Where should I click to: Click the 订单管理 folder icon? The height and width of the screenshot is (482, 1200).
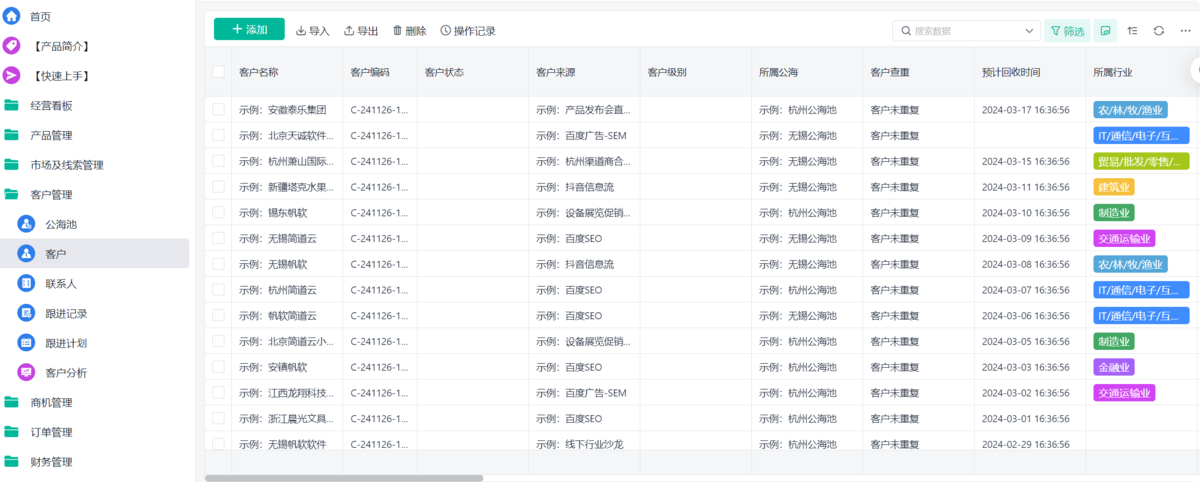click(12, 432)
